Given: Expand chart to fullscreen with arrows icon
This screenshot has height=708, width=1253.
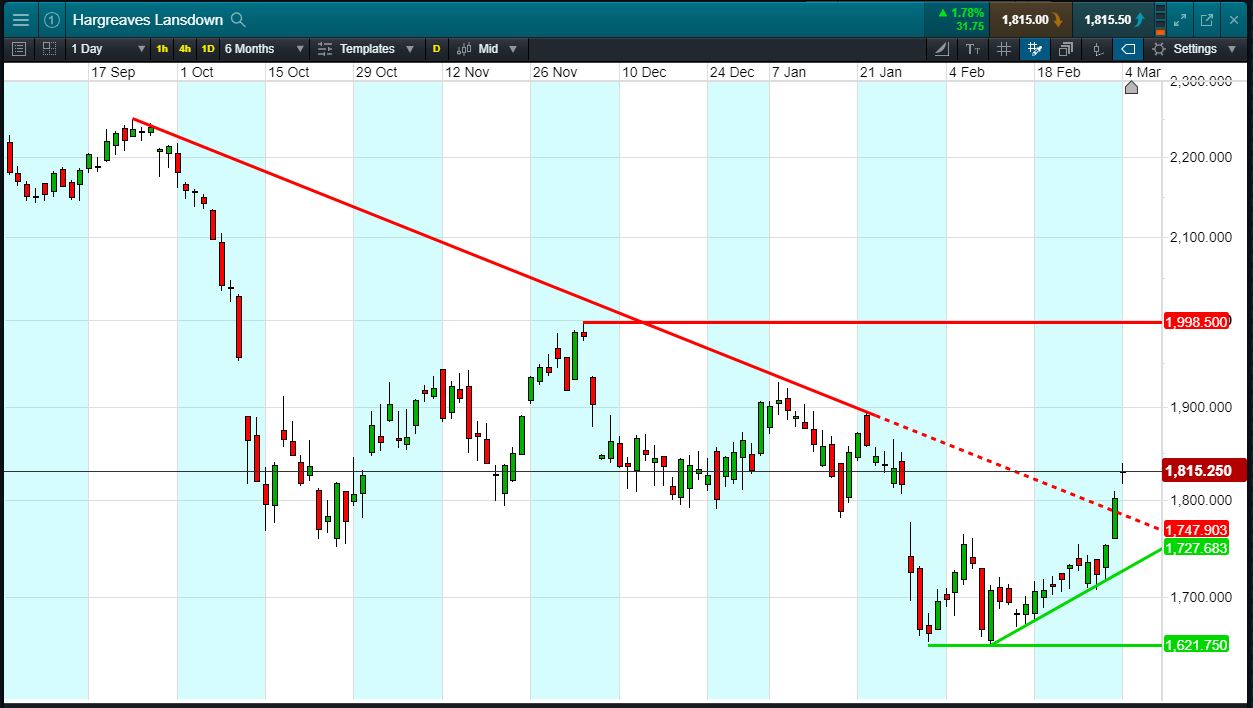Looking at the screenshot, I should pos(1180,19).
